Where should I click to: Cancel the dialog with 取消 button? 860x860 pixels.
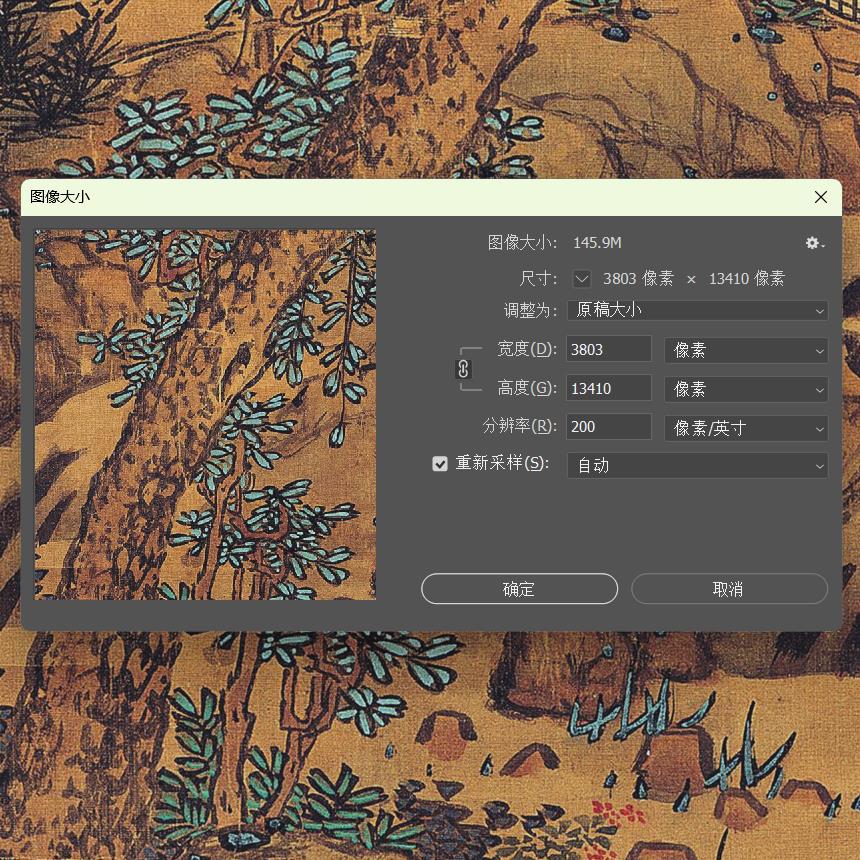click(729, 589)
